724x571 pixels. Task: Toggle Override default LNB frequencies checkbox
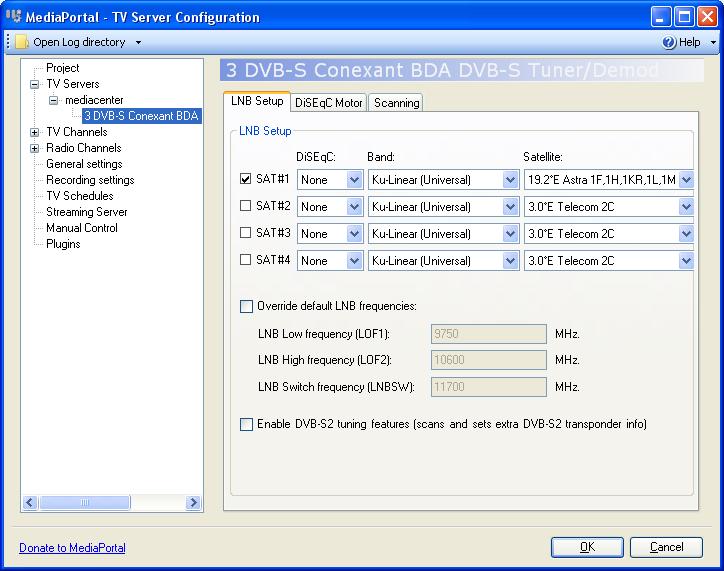(247, 306)
